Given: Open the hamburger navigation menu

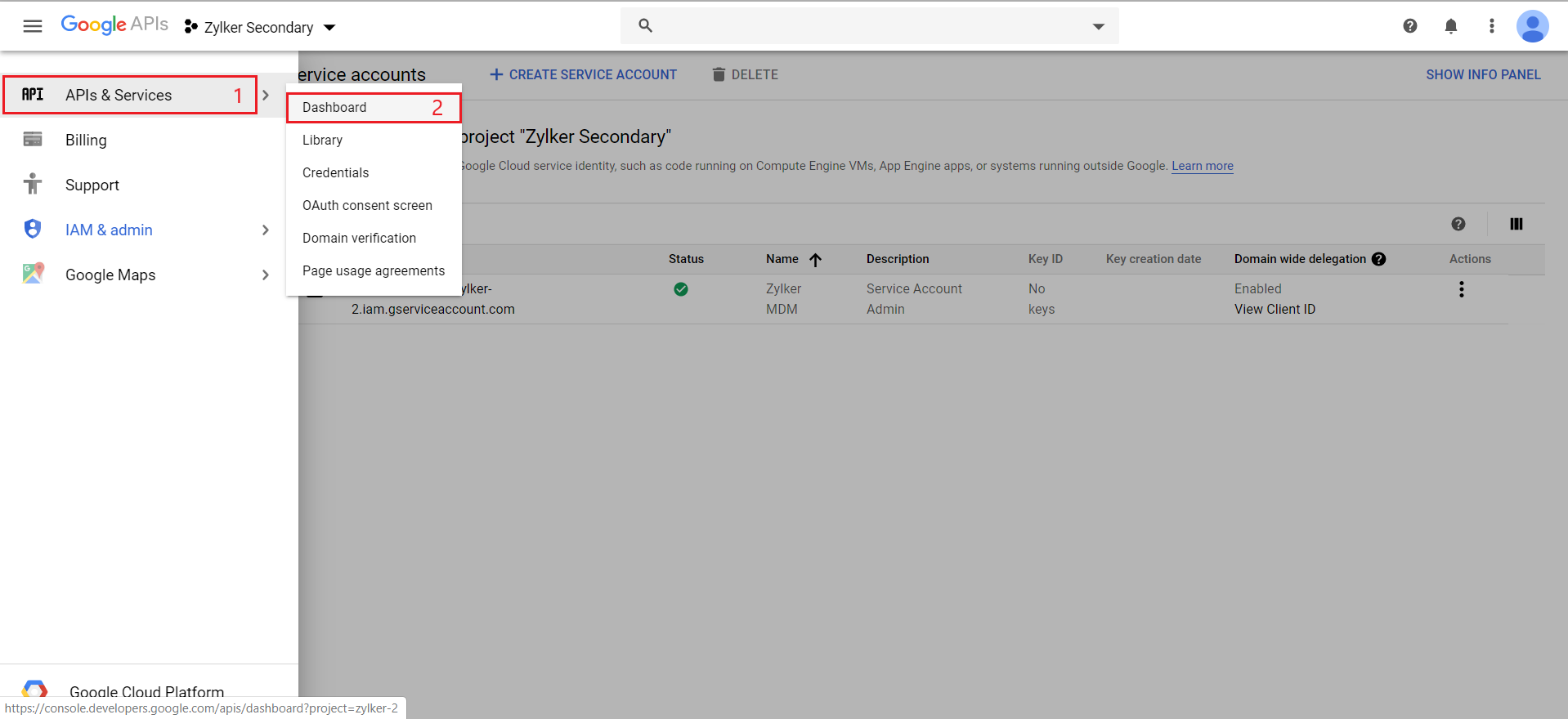Looking at the screenshot, I should [x=33, y=26].
